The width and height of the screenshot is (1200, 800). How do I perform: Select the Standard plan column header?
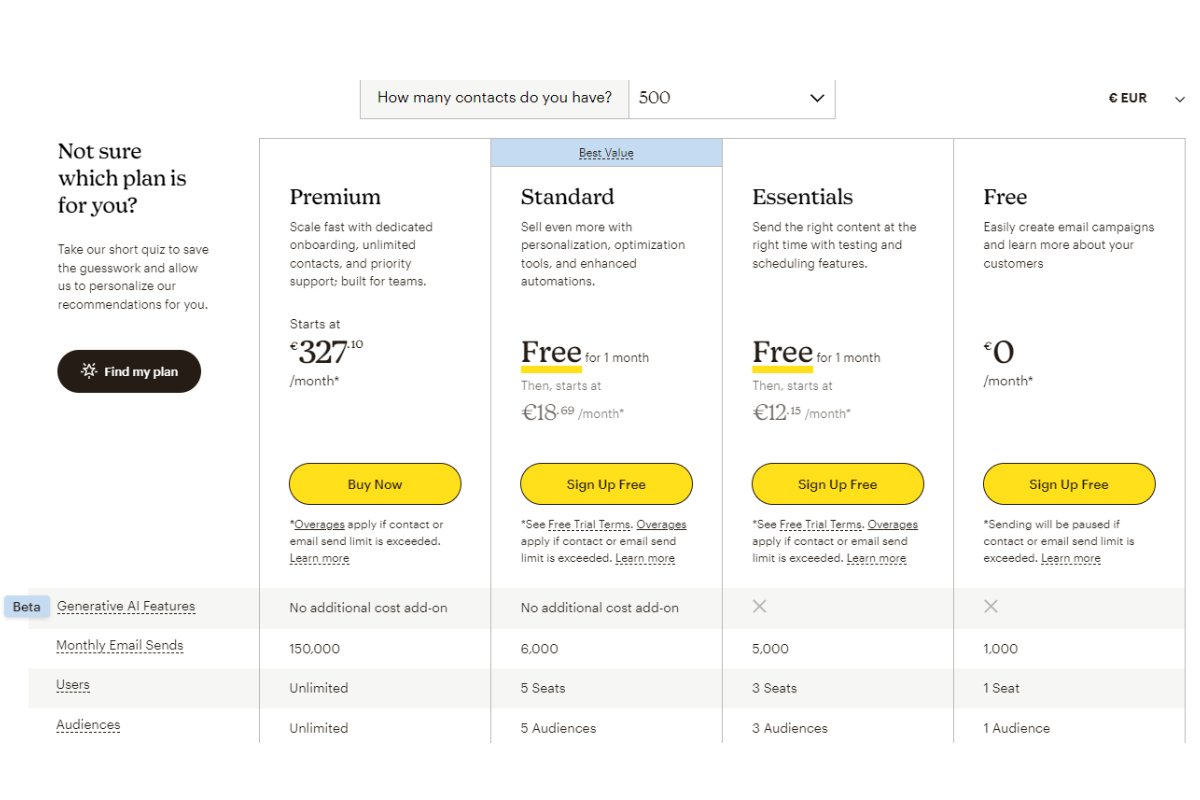(567, 197)
